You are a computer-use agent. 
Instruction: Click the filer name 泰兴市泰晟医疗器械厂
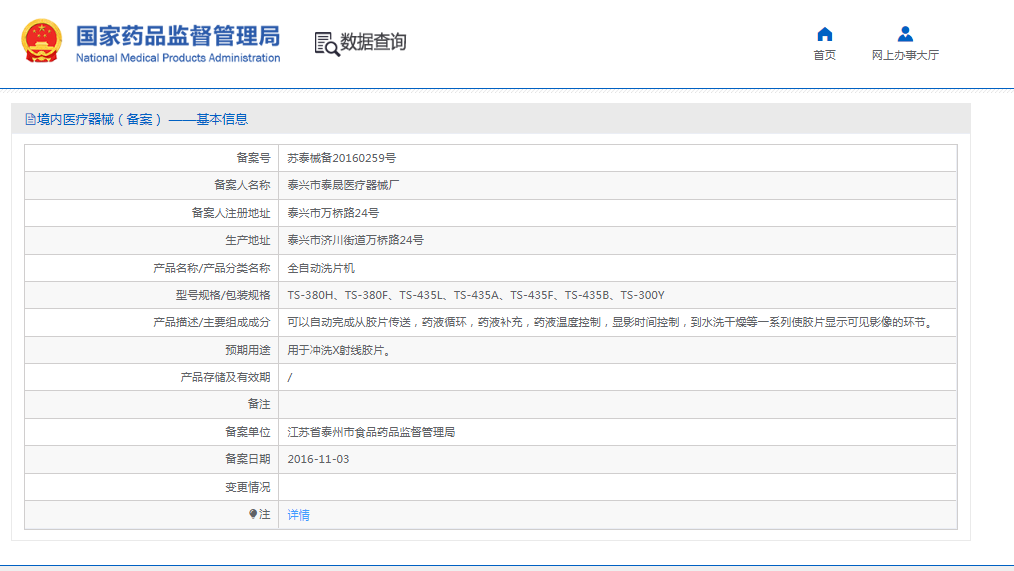click(x=343, y=185)
